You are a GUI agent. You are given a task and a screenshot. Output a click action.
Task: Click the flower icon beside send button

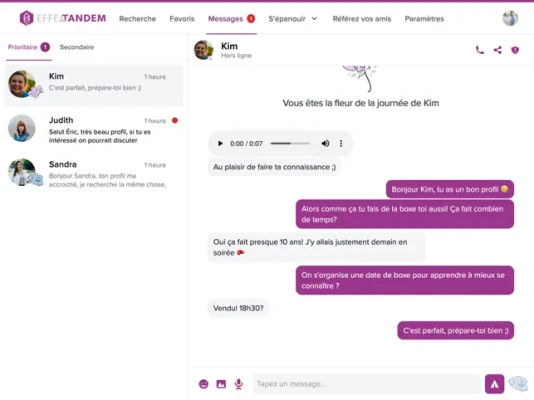click(x=518, y=384)
